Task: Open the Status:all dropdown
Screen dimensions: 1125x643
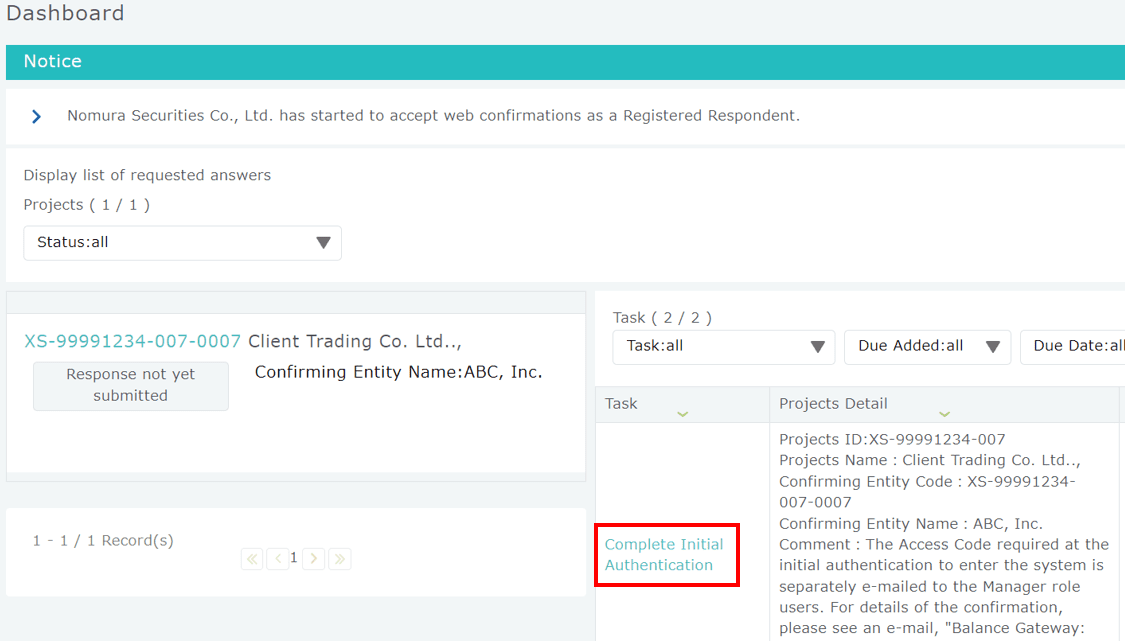Action: 182,243
